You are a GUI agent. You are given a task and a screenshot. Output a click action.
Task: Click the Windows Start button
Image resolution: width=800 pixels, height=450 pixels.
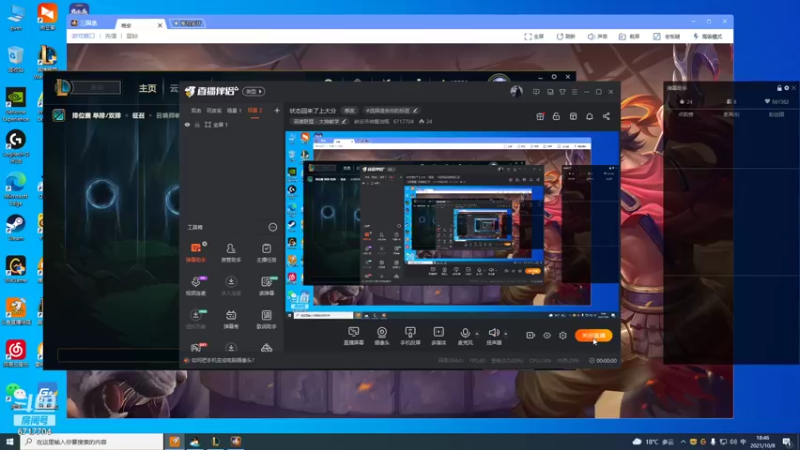coord(10,441)
